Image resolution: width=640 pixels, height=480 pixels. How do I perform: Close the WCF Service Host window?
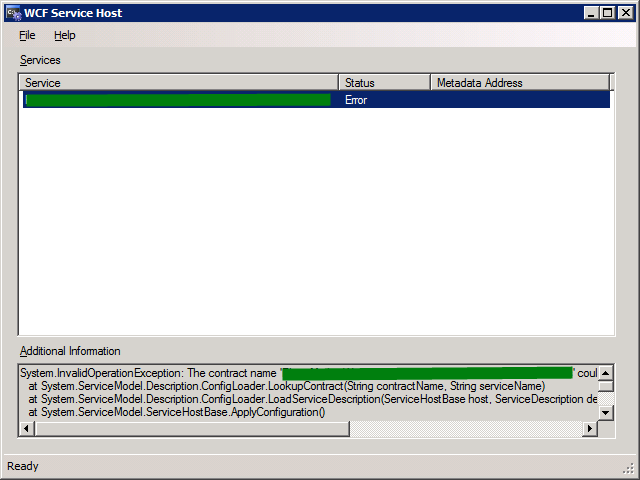click(625, 13)
